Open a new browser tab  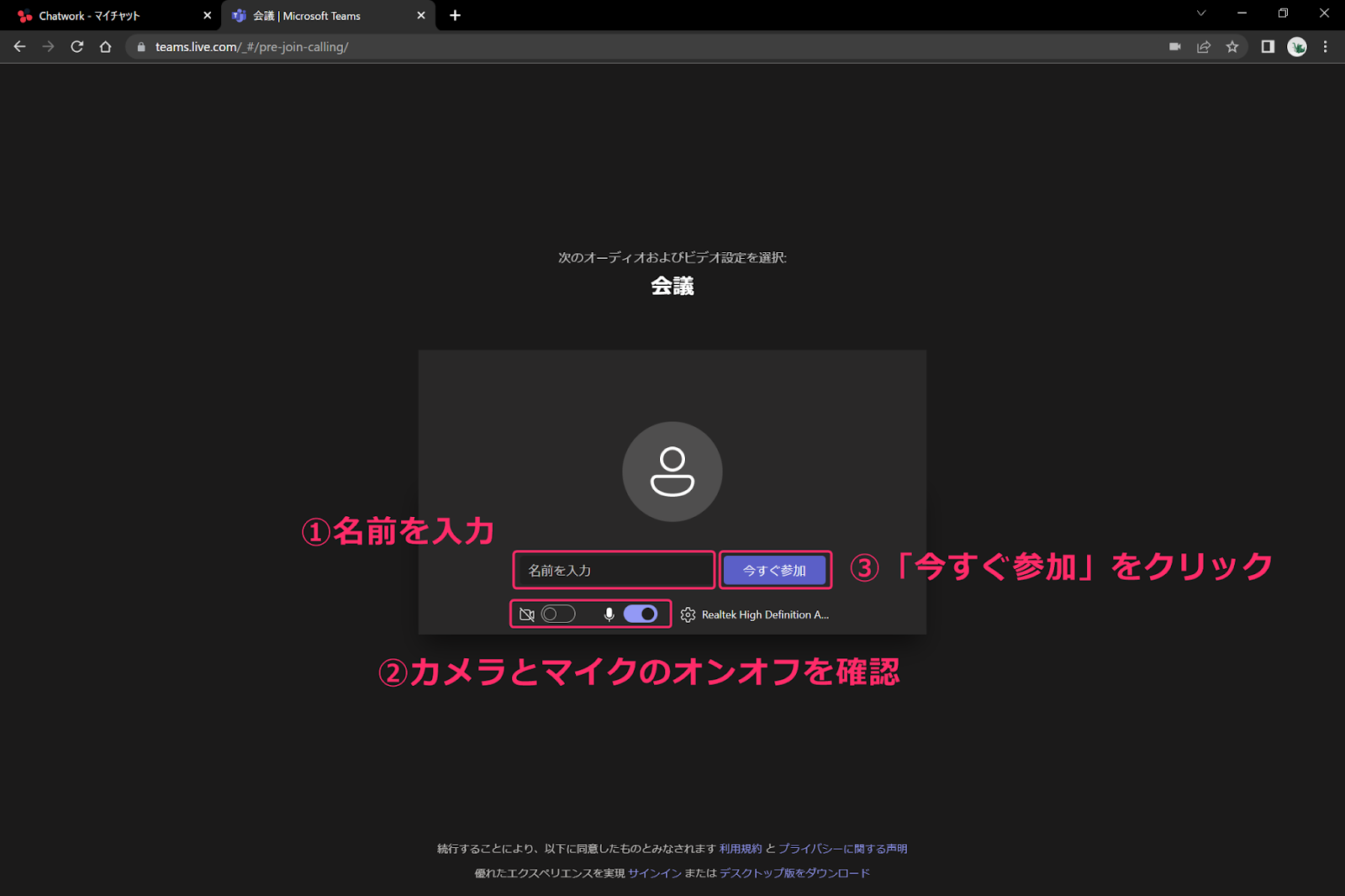(x=455, y=15)
